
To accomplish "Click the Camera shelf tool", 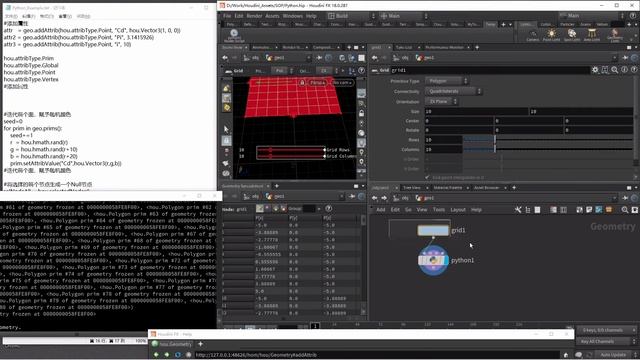I will tap(533, 35).
